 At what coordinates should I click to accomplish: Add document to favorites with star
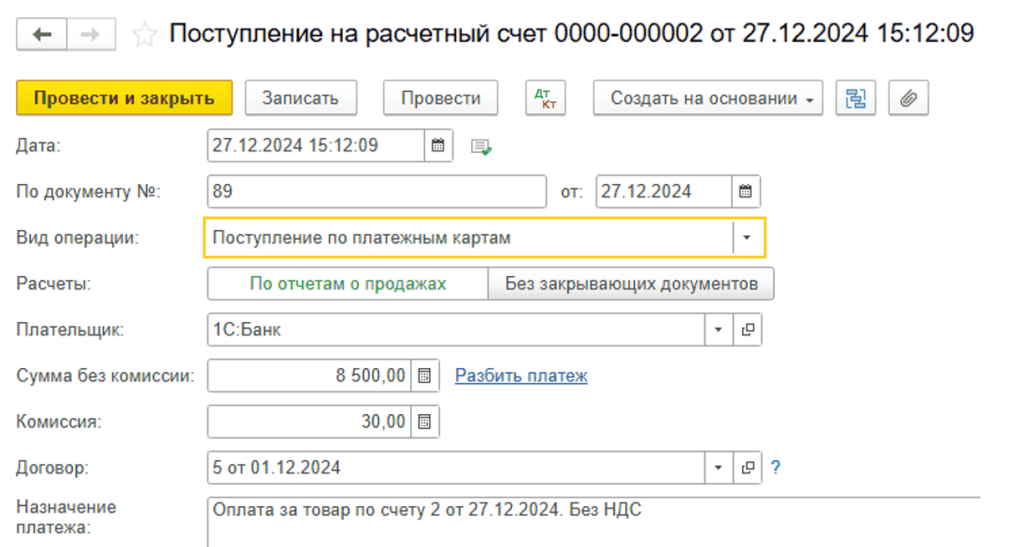145,35
